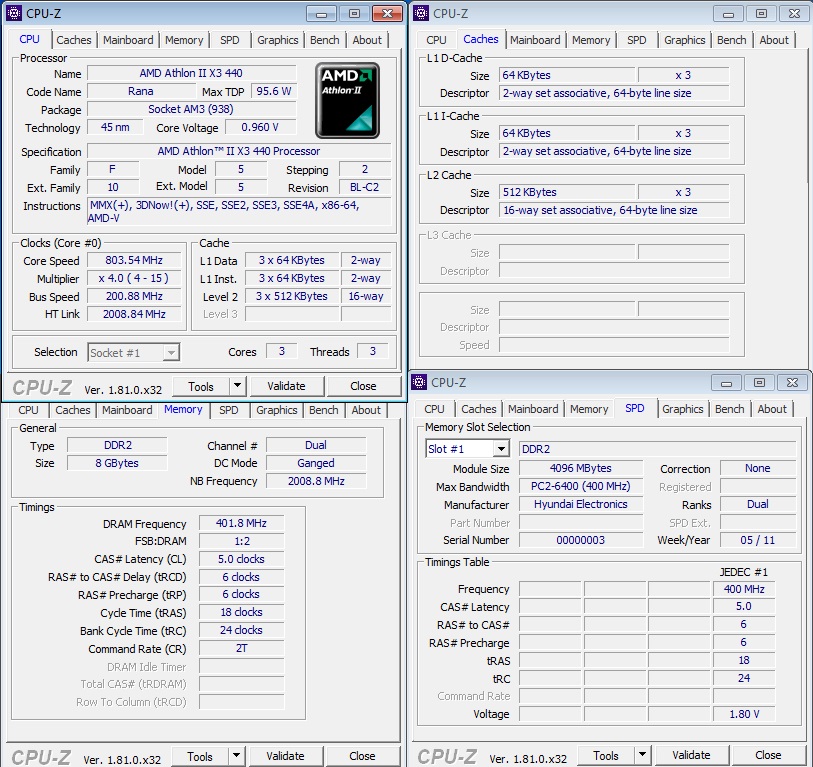Image resolution: width=813 pixels, height=767 pixels.
Task: Open the Memory tab in the Caches window
Action: (x=591, y=40)
